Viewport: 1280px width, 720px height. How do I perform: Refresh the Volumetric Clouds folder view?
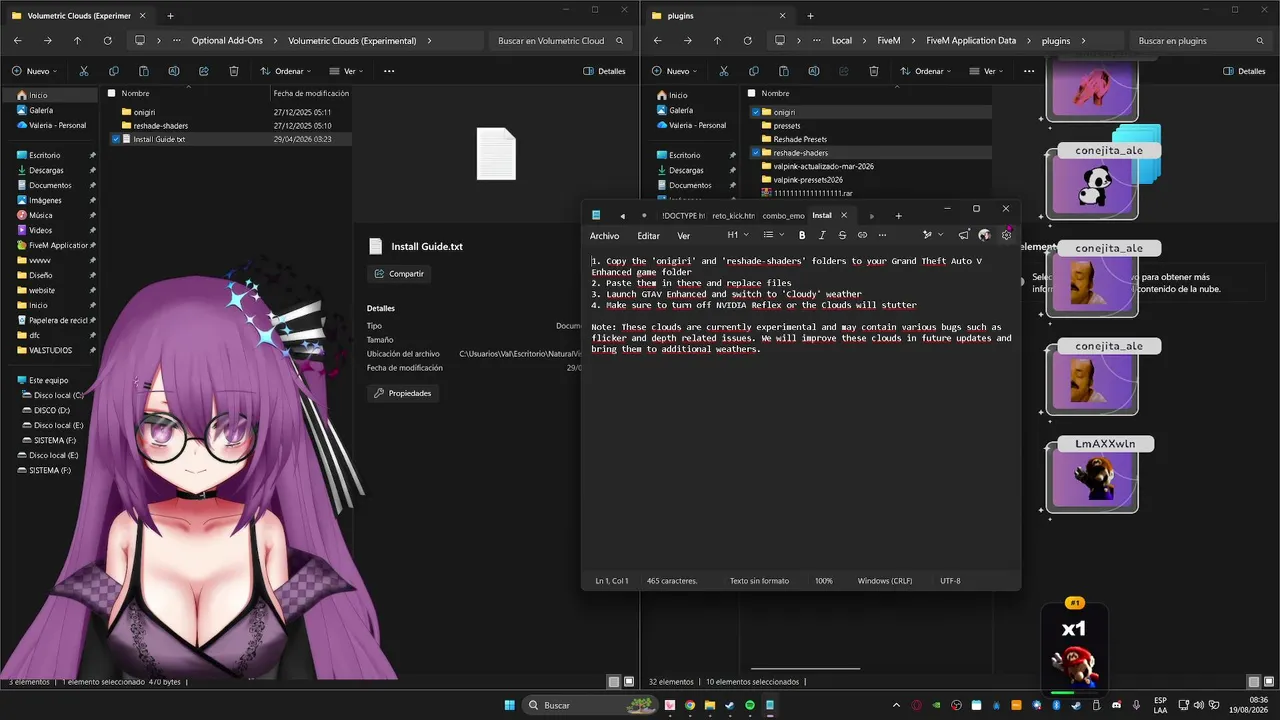(x=107, y=41)
